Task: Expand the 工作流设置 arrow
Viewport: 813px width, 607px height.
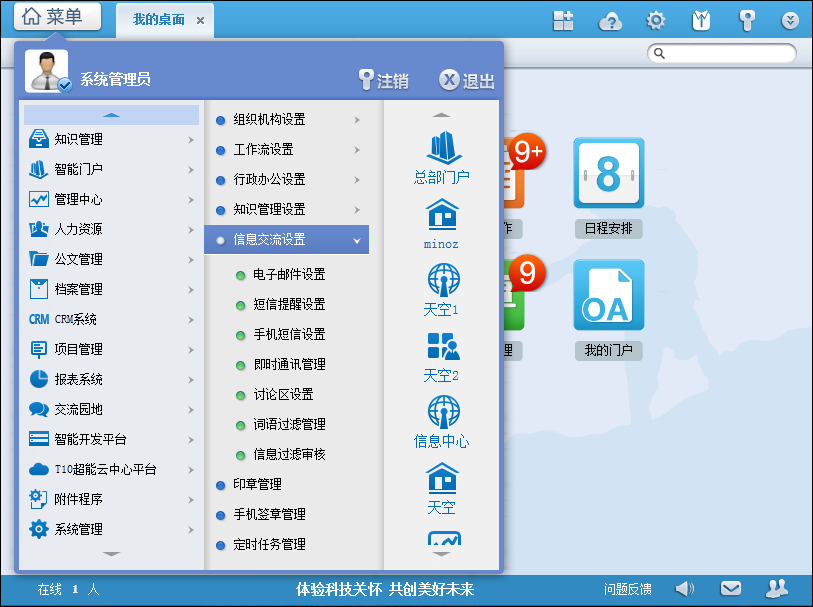Action: (x=357, y=150)
